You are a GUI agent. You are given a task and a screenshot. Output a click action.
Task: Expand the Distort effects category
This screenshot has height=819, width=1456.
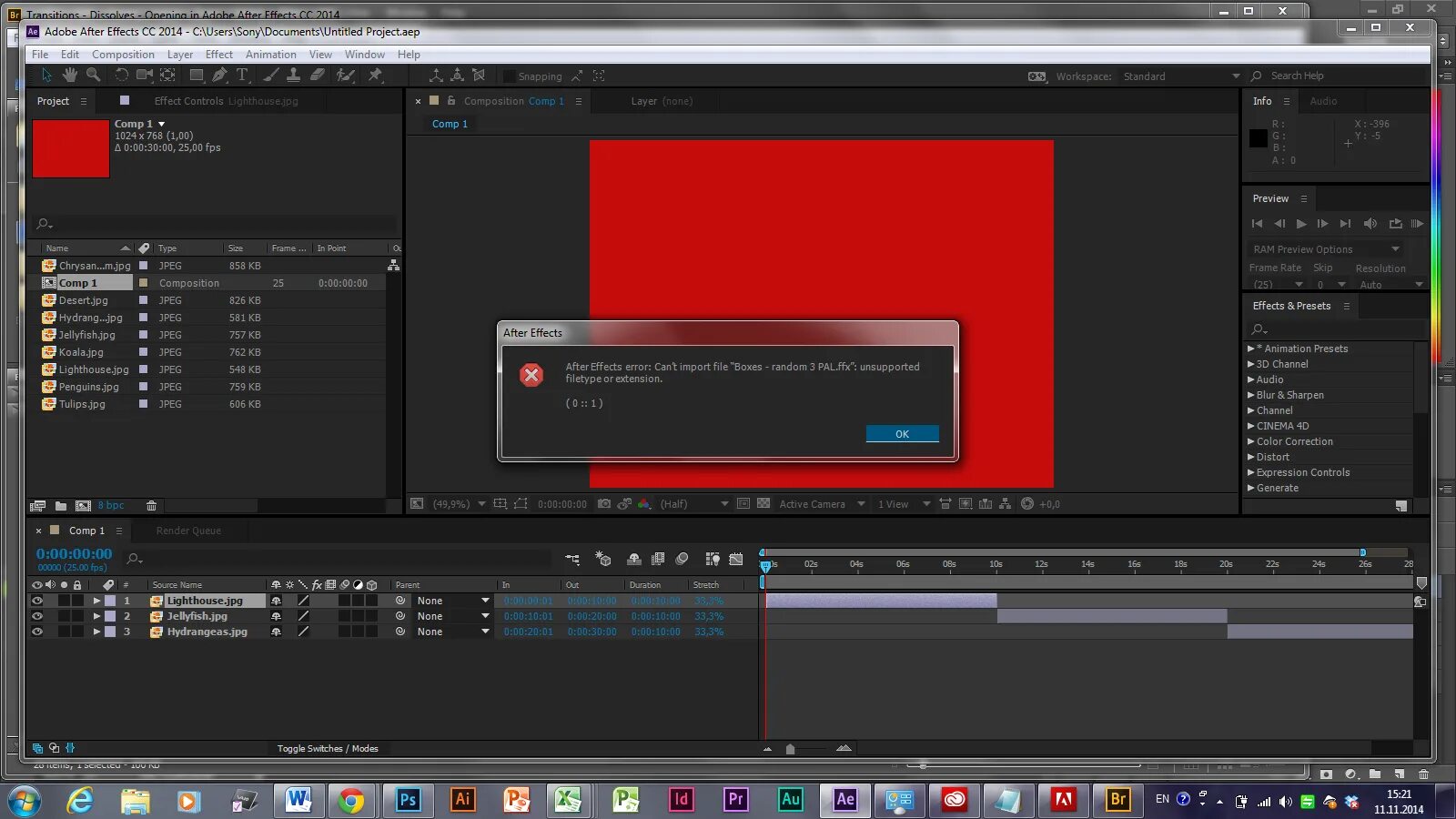(x=1251, y=457)
